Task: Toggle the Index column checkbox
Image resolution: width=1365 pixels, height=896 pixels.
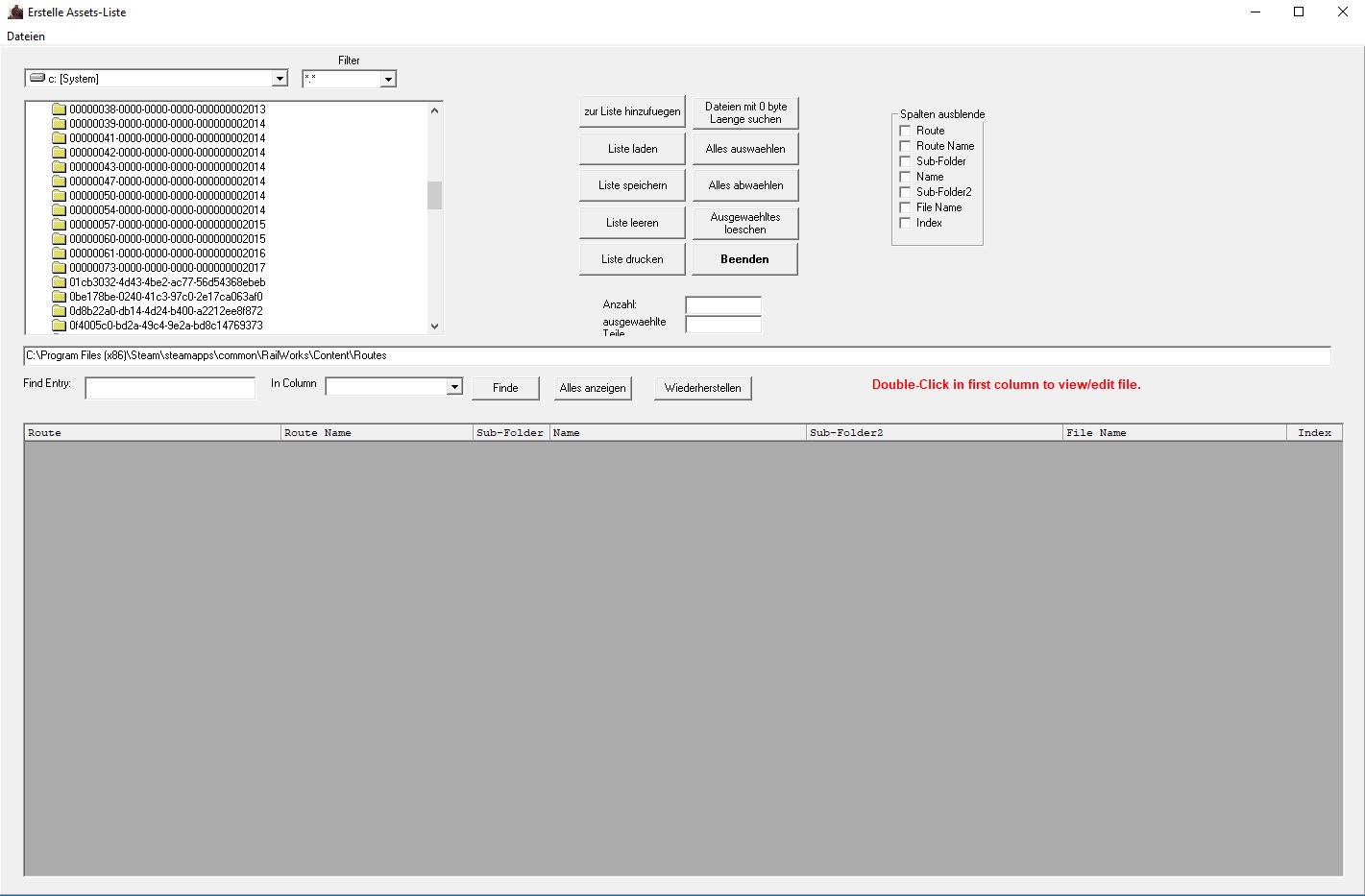Action: coord(905,223)
